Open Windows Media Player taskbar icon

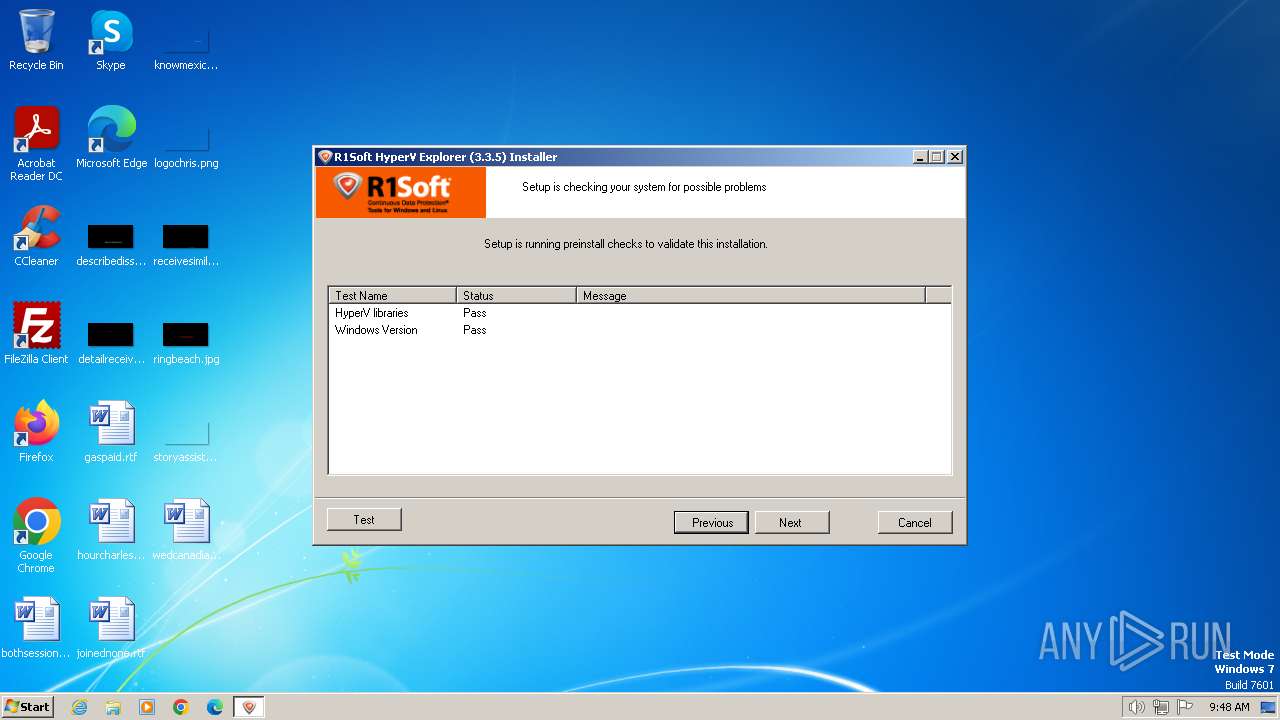147,707
